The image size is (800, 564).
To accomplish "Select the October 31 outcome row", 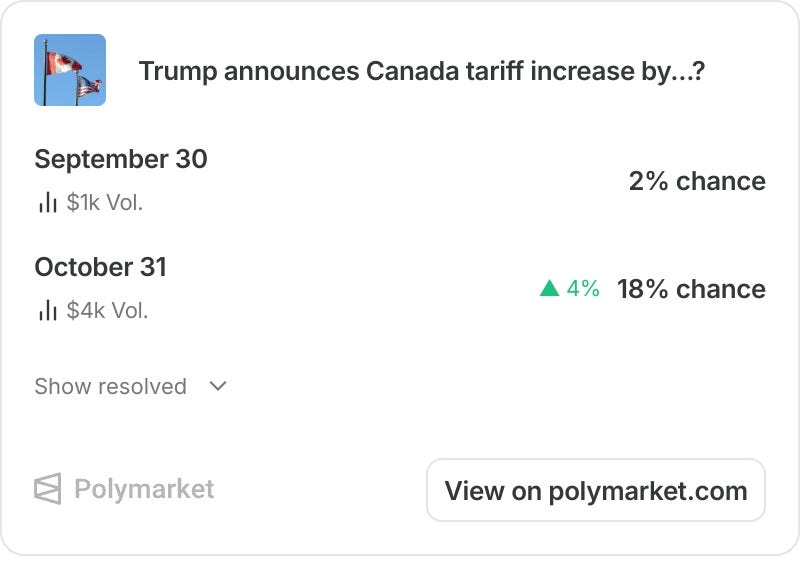I will click(x=400, y=288).
